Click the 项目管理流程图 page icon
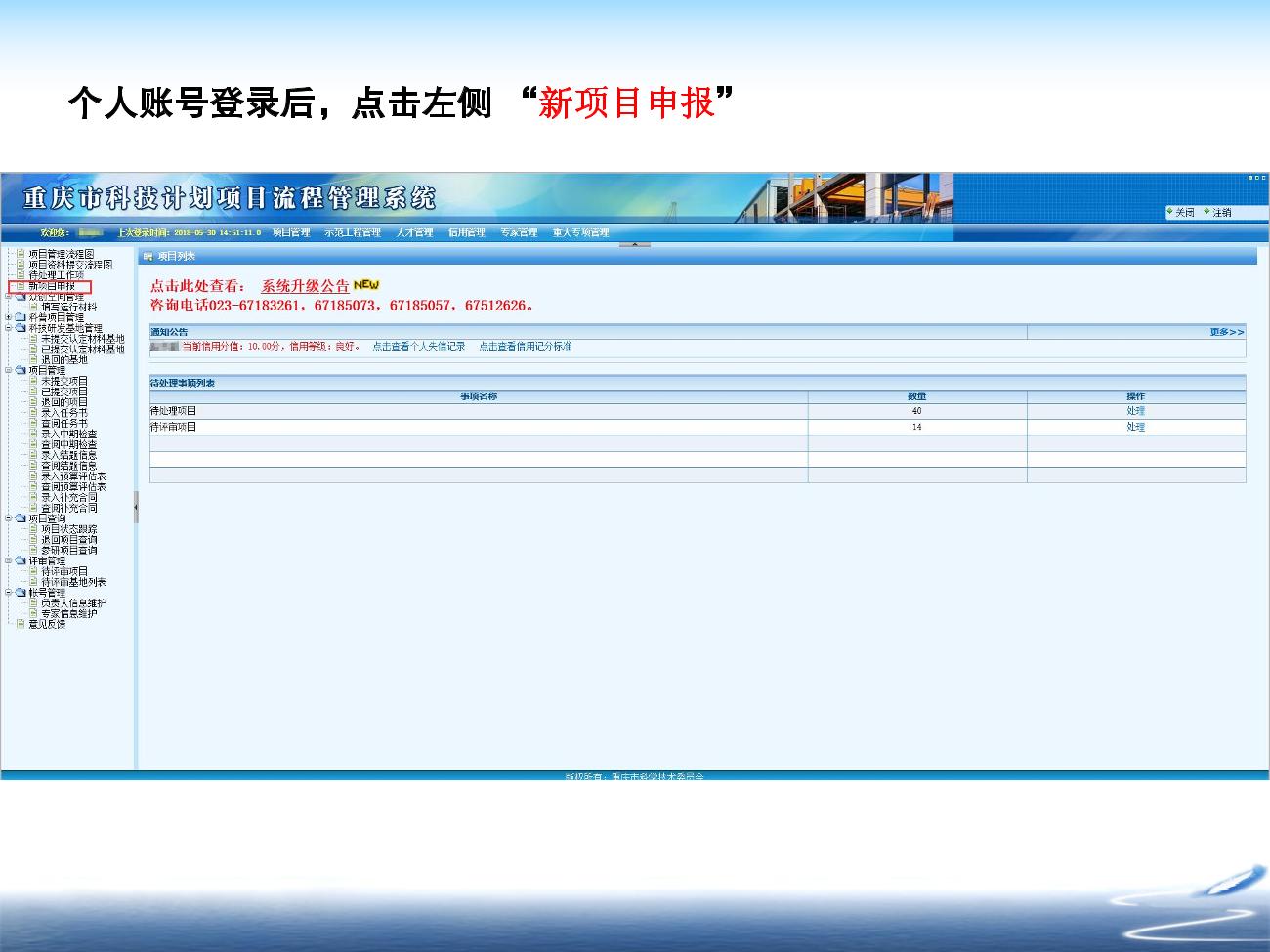This screenshot has width=1270, height=952. [21, 254]
